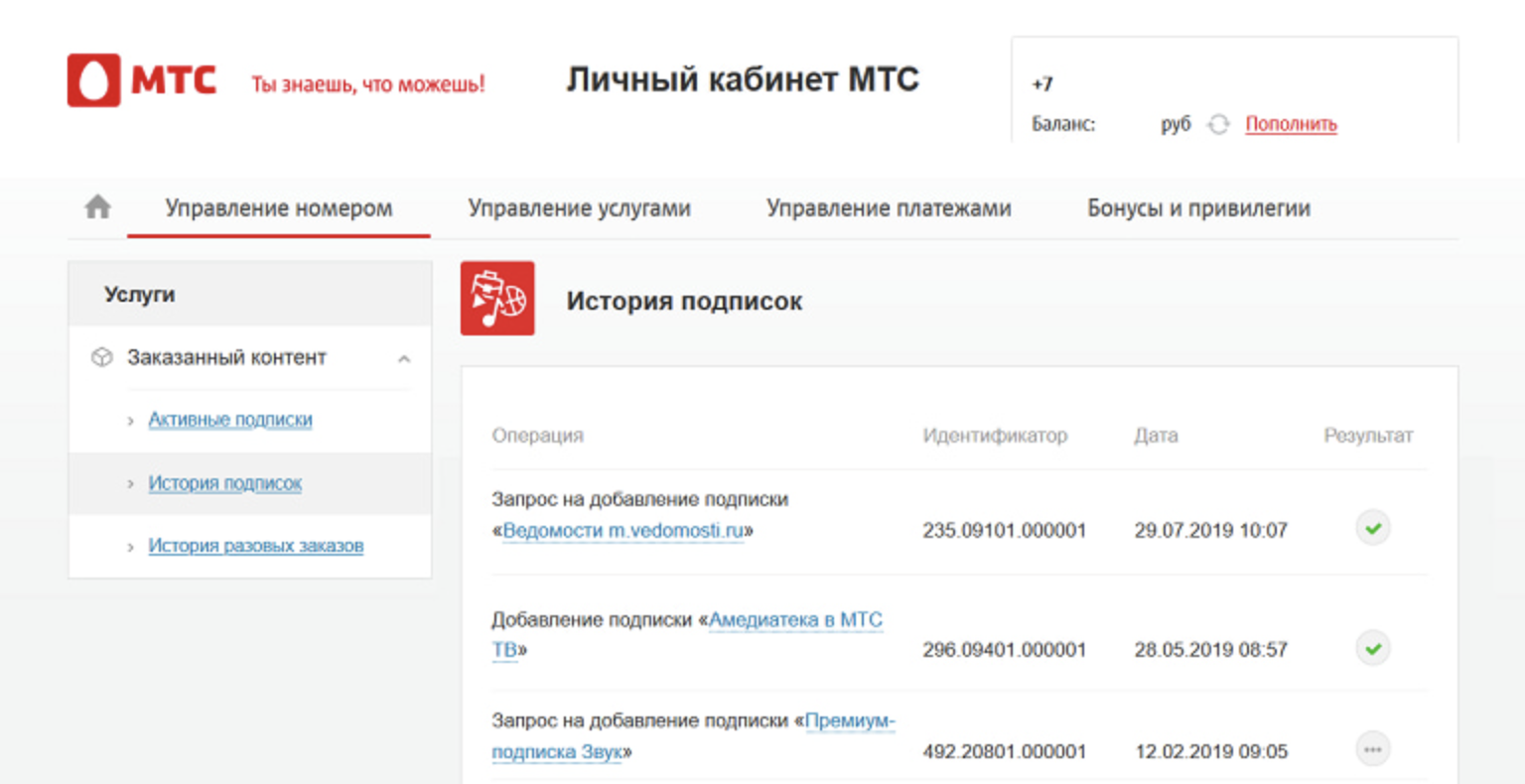The width and height of the screenshot is (1525, 784).
Task: Open the История подписок sidebar link
Action: 225,483
